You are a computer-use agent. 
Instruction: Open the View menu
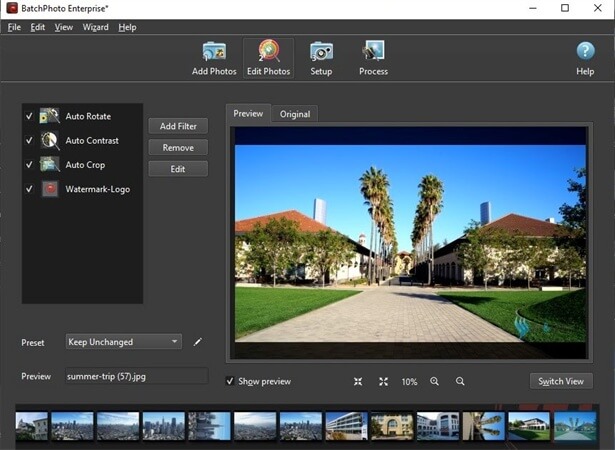tap(64, 27)
